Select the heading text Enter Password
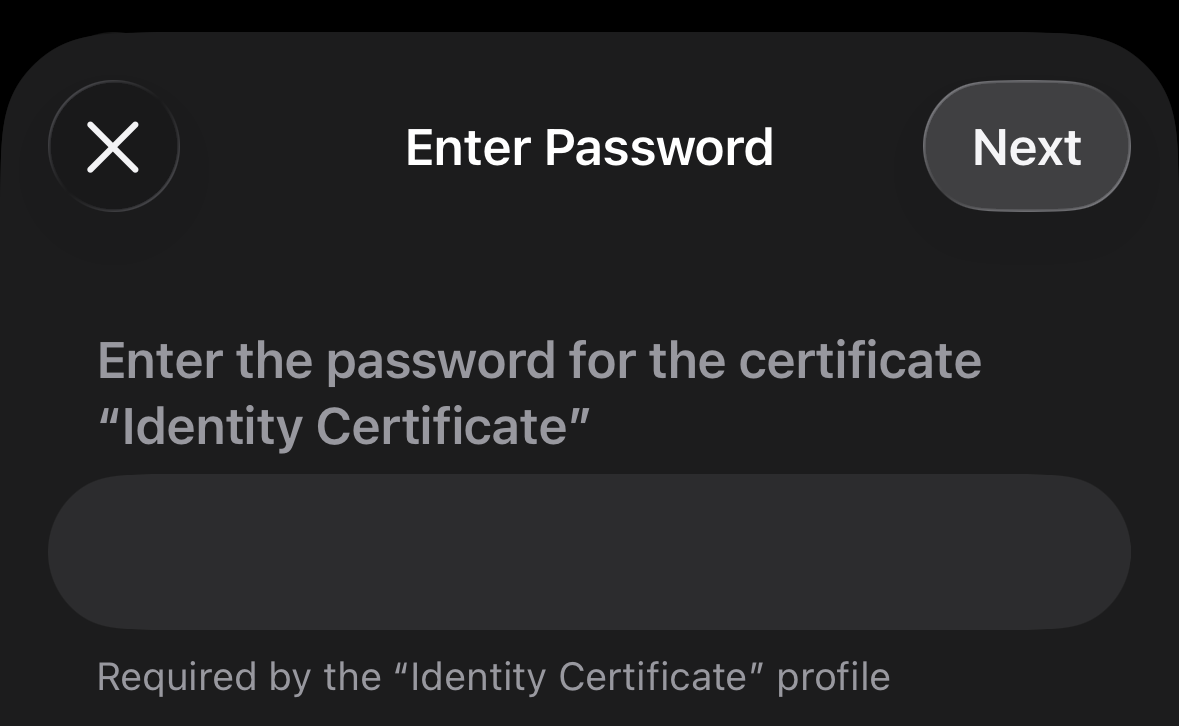The image size is (1179, 726). (589, 147)
